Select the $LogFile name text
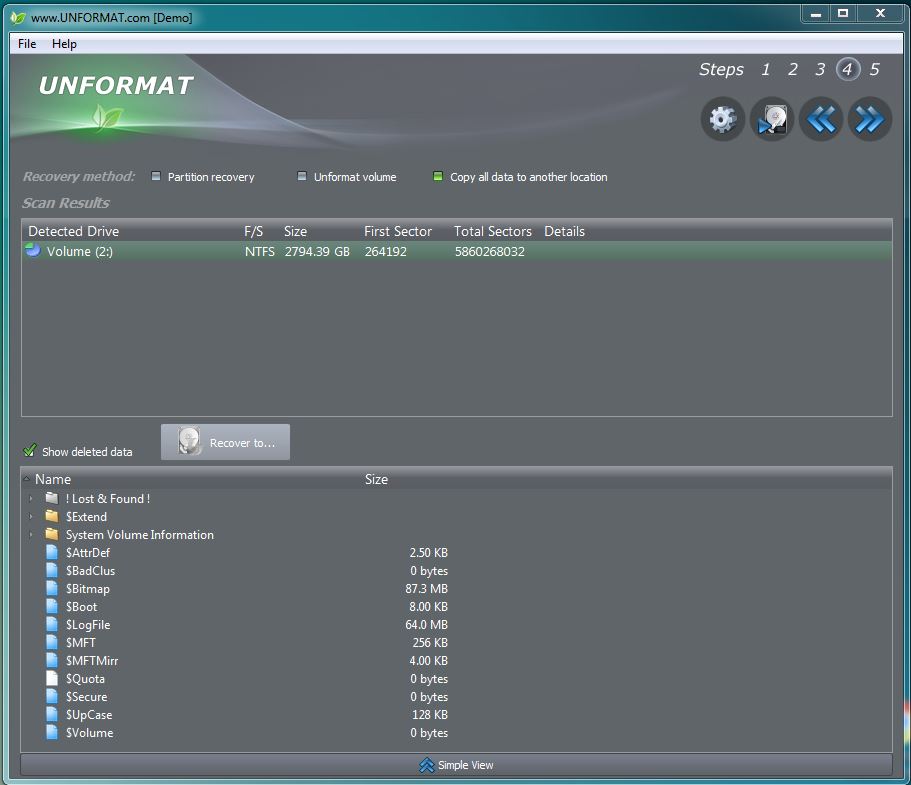This screenshot has height=785, width=911. click(88, 625)
